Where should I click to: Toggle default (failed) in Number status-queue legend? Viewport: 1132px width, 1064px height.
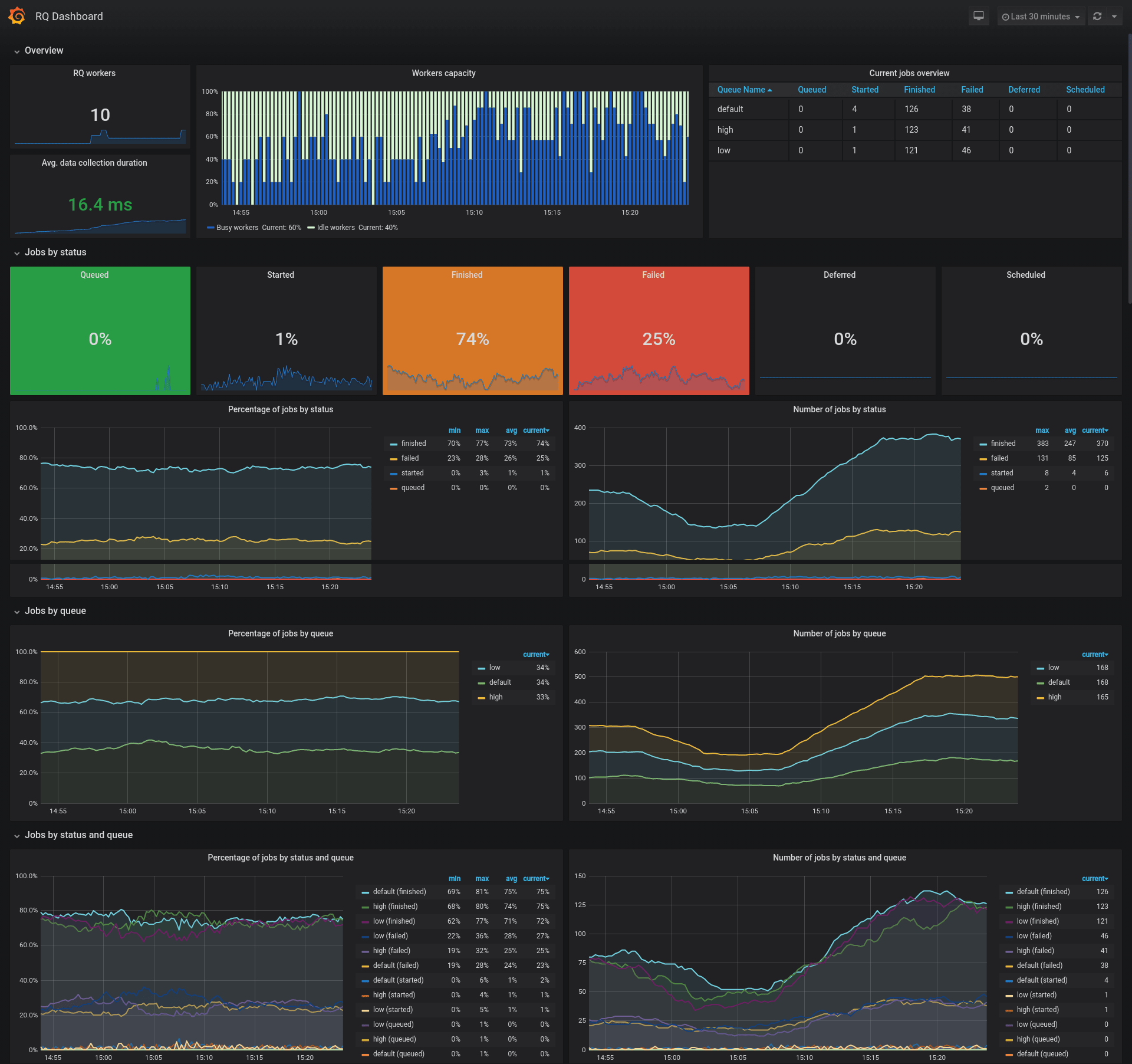(1039, 966)
